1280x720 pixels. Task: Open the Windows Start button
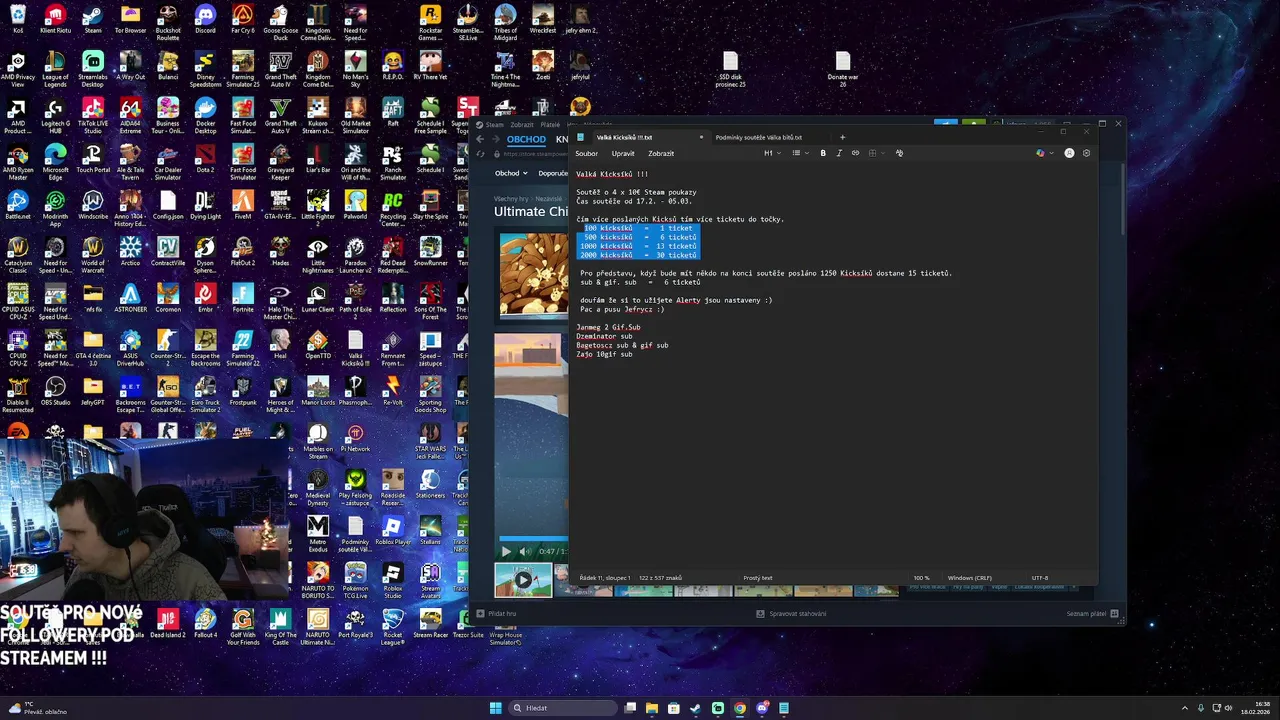click(x=496, y=708)
